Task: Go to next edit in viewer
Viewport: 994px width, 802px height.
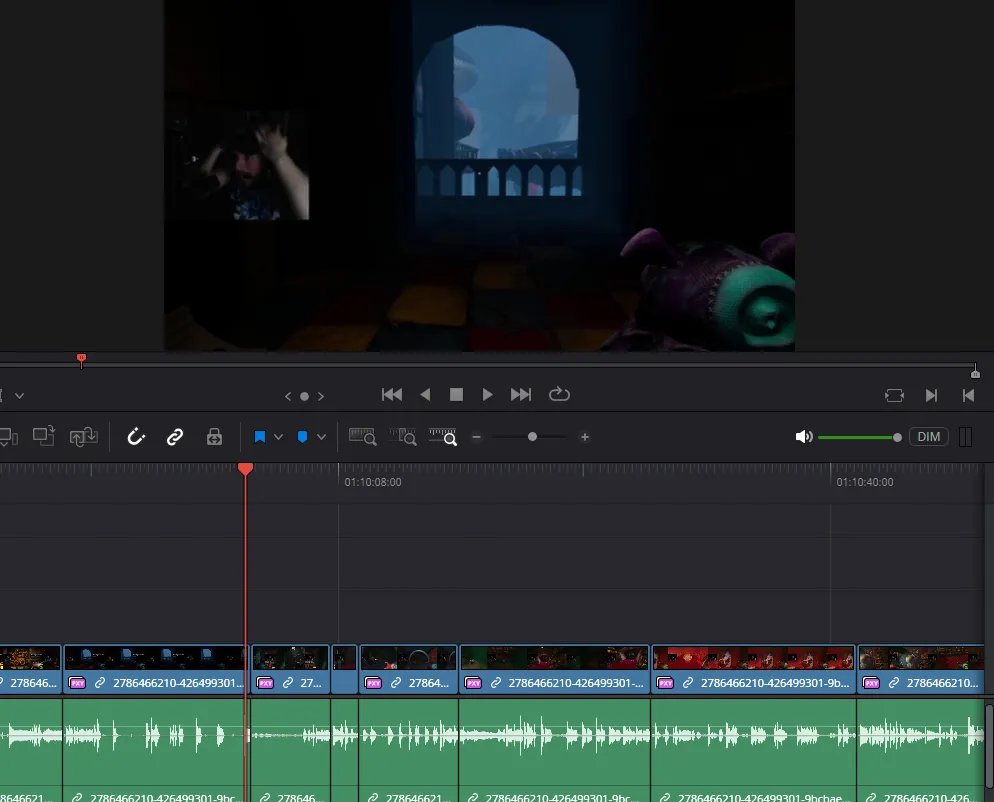Action: click(931, 396)
